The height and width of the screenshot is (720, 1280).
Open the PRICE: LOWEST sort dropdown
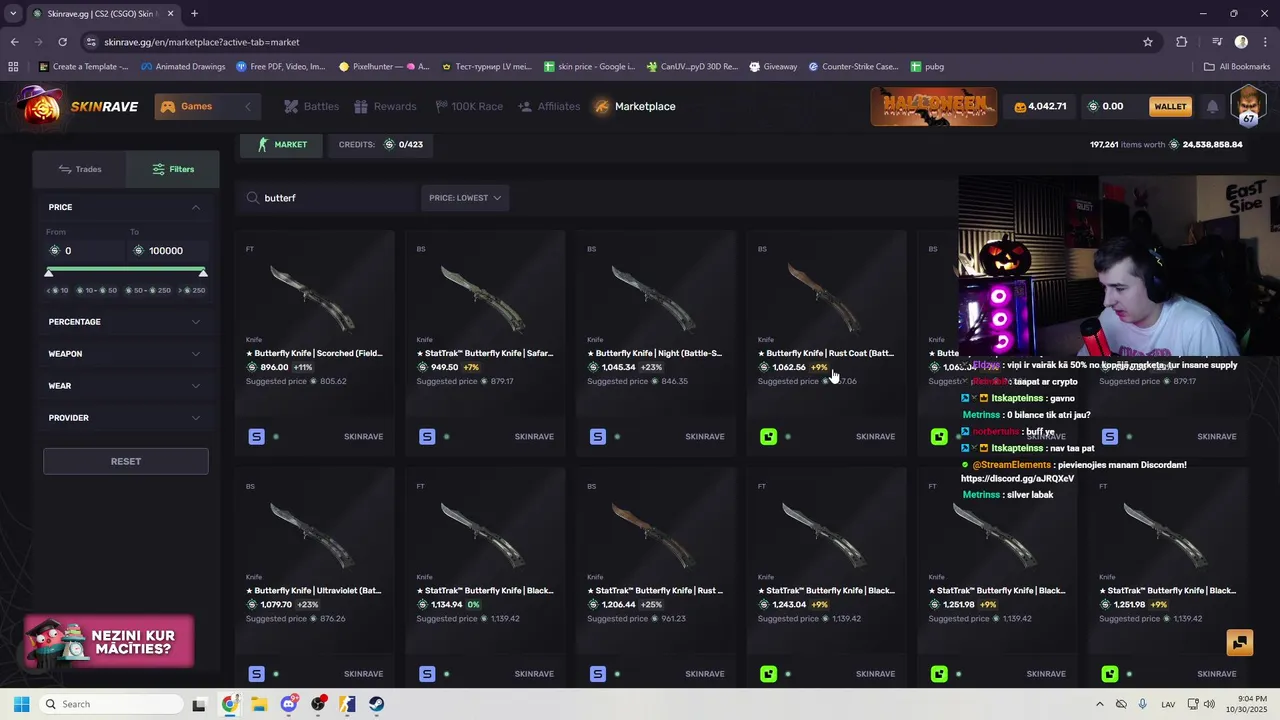pos(465,198)
